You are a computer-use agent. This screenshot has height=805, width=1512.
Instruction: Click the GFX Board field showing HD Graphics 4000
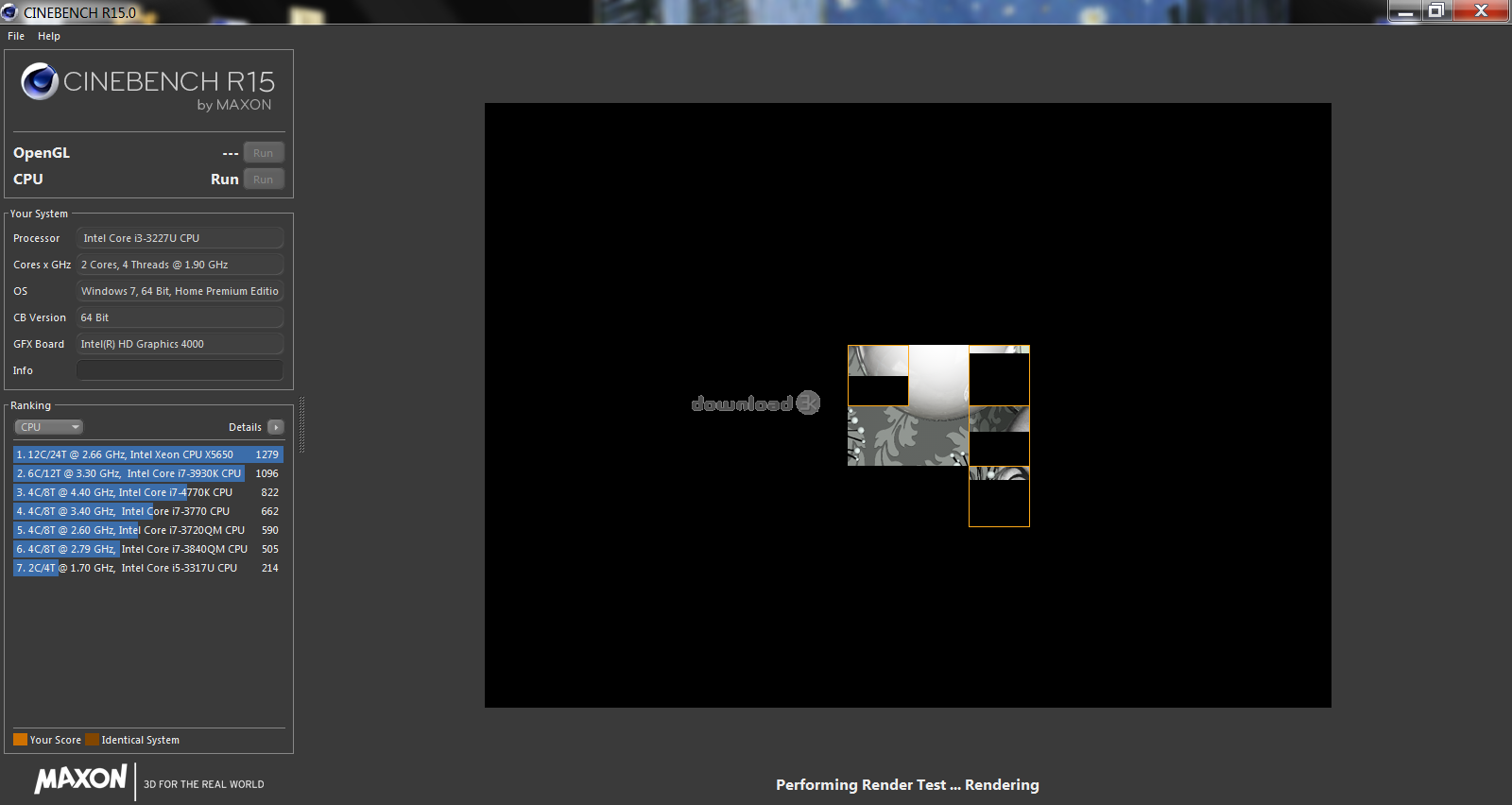click(180, 344)
